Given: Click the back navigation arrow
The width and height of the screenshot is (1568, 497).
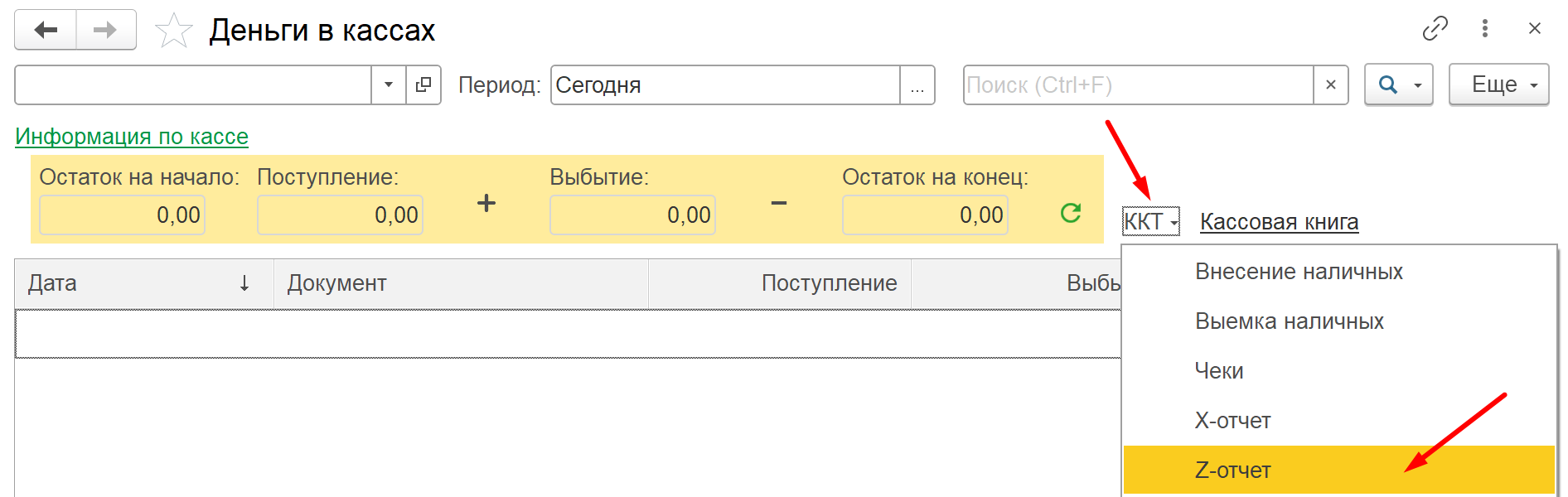Looking at the screenshot, I should pyautogui.click(x=46, y=31).
